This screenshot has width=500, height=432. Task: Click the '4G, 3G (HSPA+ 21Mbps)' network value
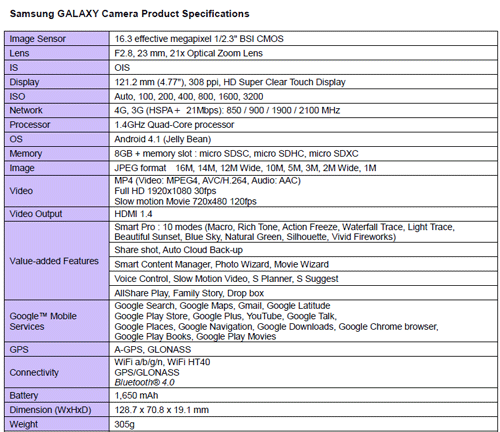[x=227, y=110]
